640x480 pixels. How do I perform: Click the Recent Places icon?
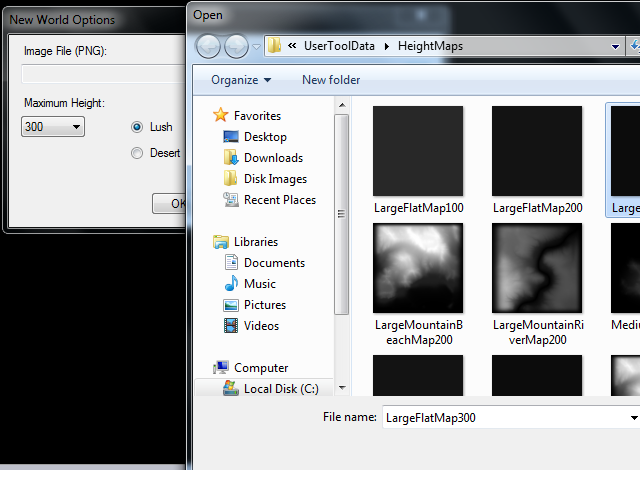tap(231, 200)
